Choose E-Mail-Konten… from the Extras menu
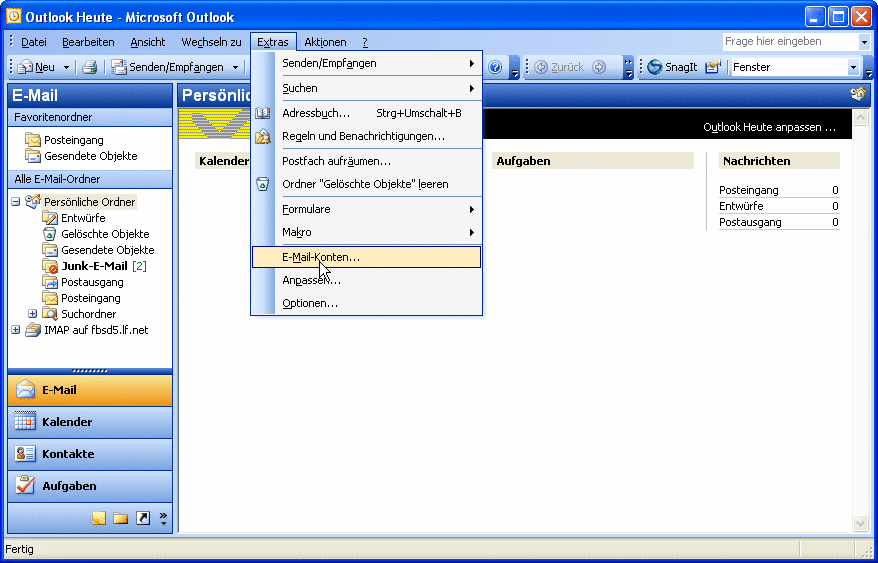 click(367, 257)
